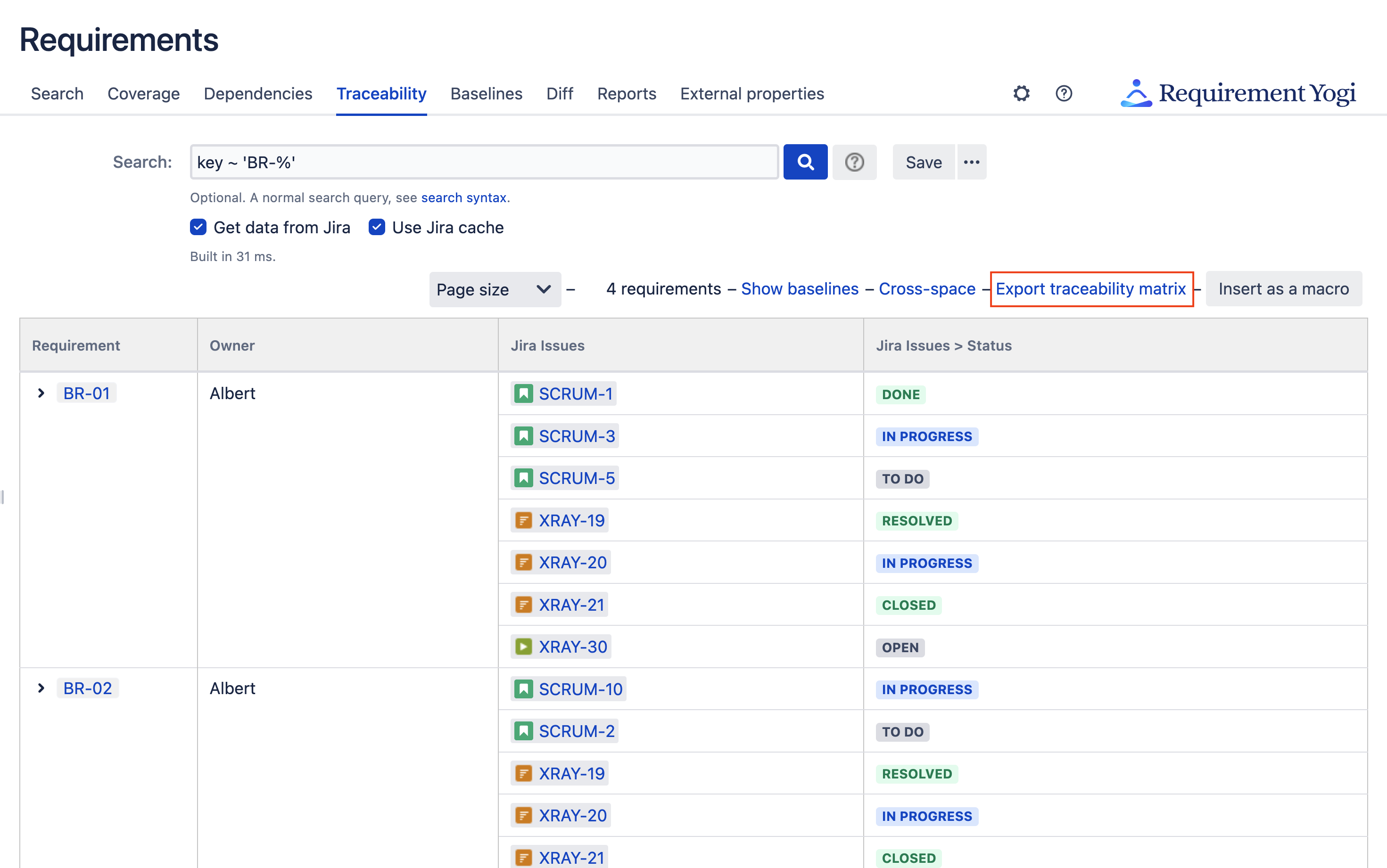This screenshot has width=1387, height=868.
Task: Toggle Use Jira cache checkbox
Action: coord(377,227)
